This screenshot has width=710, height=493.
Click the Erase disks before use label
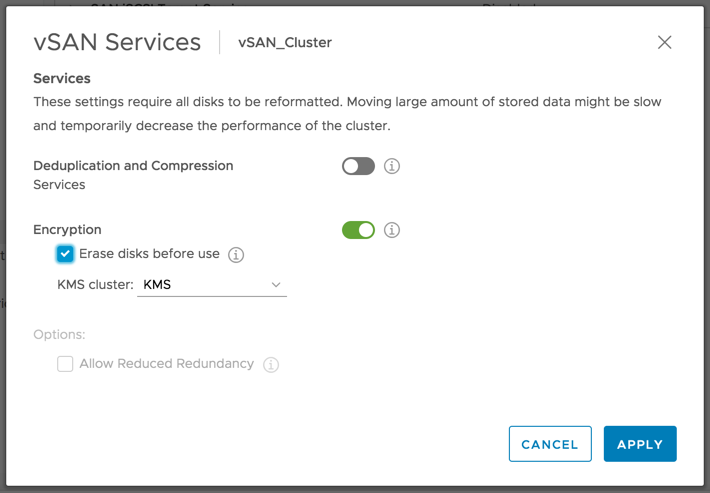click(x=149, y=254)
